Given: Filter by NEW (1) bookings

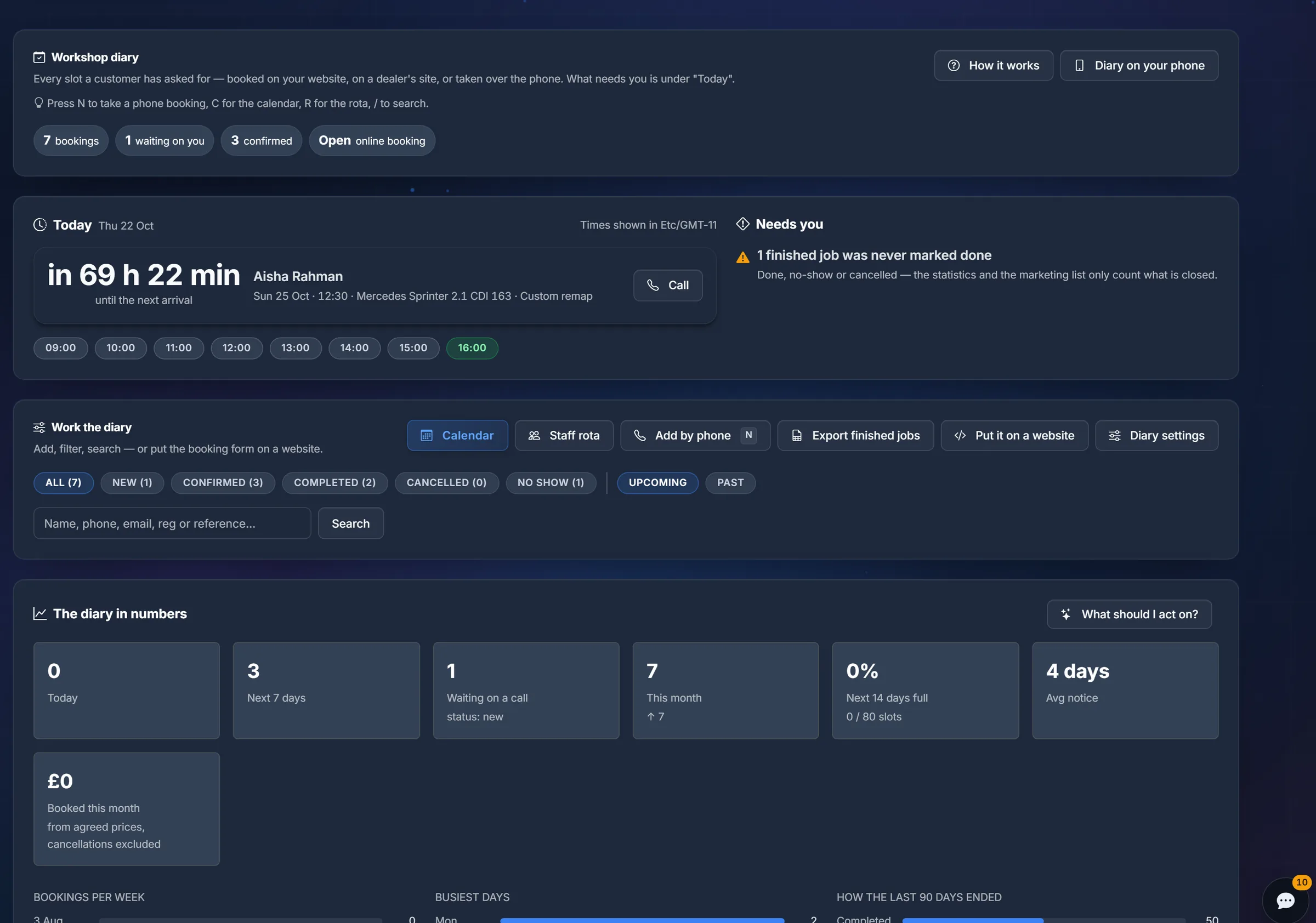Looking at the screenshot, I should [132, 482].
